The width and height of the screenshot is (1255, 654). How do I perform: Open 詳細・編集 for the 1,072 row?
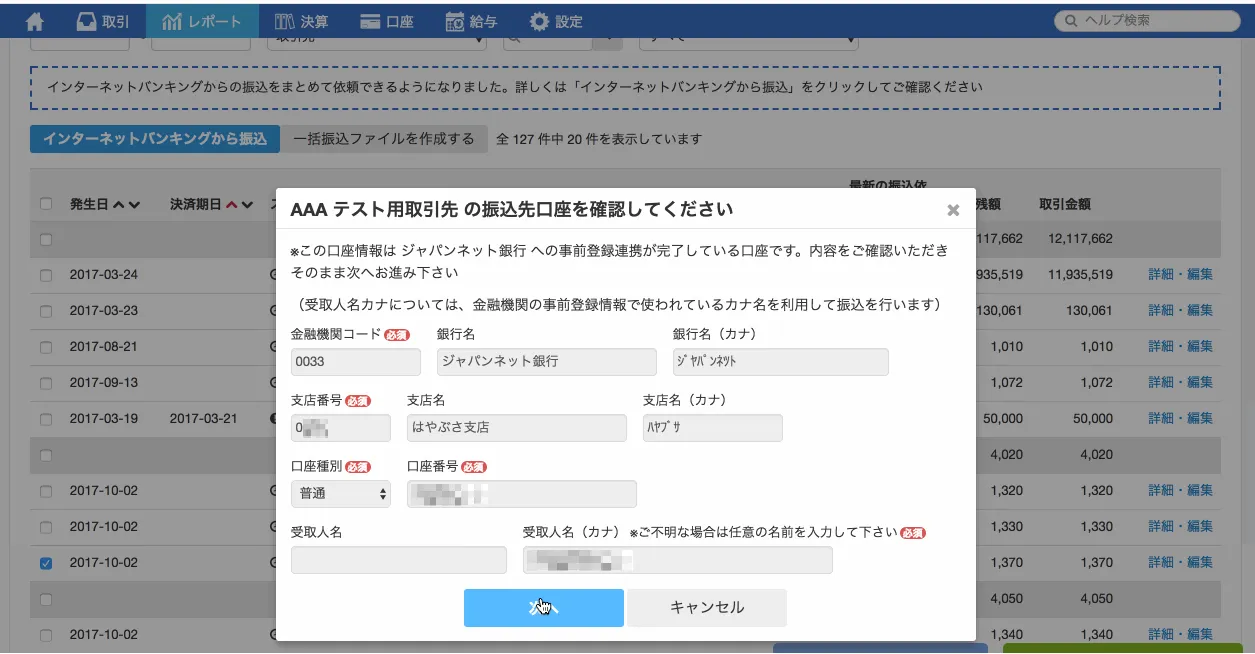click(x=1180, y=382)
